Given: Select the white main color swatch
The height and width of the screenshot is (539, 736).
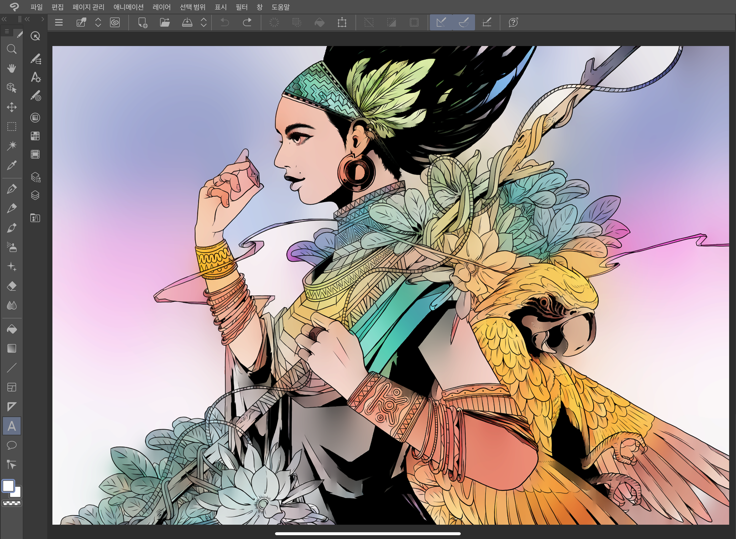Looking at the screenshot, I should (x=8, y=486).
